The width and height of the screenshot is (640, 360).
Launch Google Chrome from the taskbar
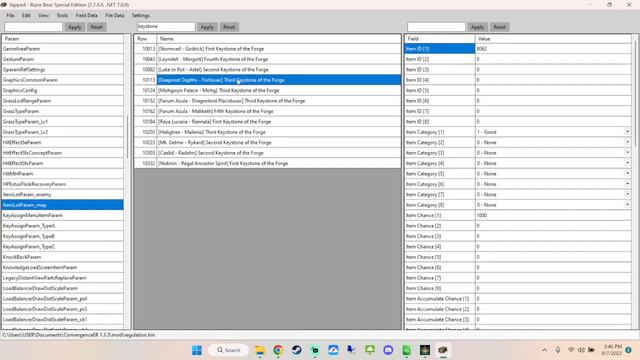coord(278,350)
